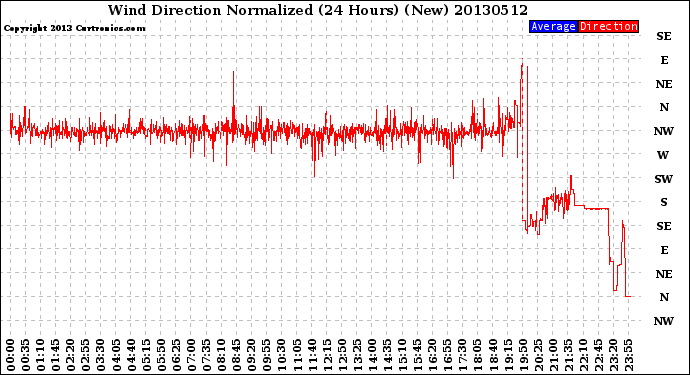The image size is (690, 375).
Task: Select the Wind Direction Normalized chart title
Action: tap(317, 10)
